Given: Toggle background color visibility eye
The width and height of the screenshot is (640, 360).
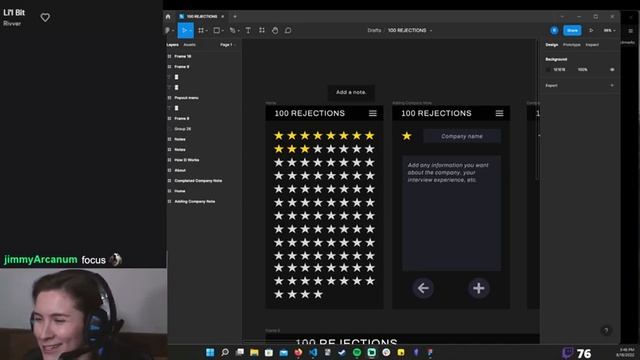Looking at the screenshot, I should coord(612,70).
